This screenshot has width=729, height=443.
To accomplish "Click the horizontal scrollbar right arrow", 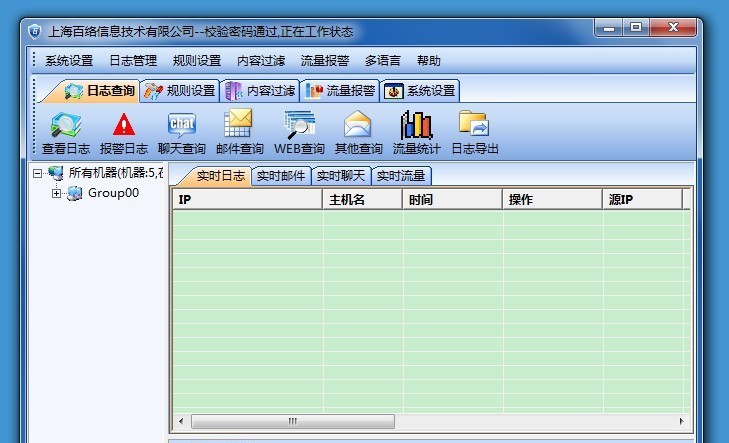I will click(682, 422).
